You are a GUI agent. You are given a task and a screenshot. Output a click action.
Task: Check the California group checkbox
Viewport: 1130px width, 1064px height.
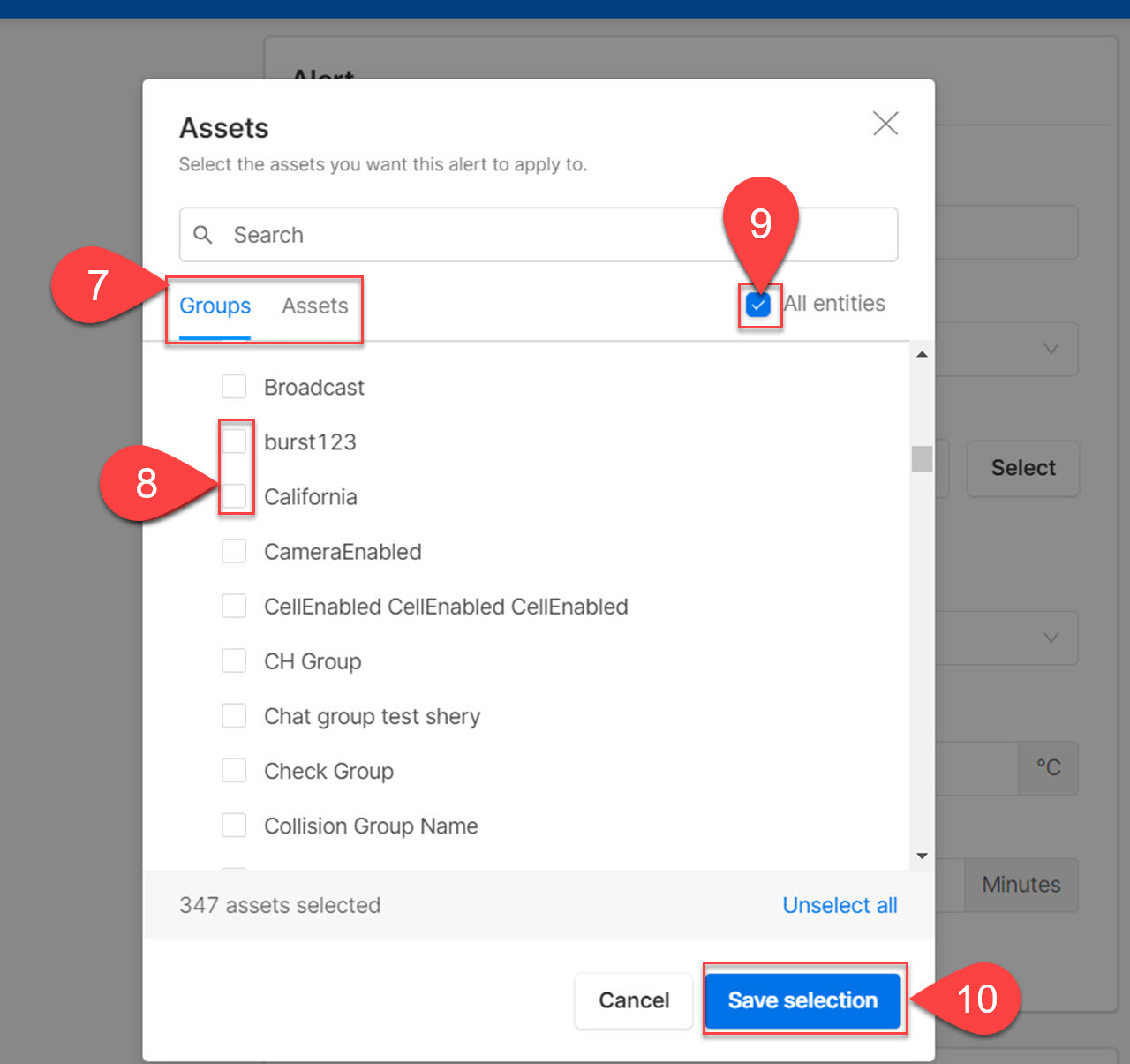click(x=234, y=496)
